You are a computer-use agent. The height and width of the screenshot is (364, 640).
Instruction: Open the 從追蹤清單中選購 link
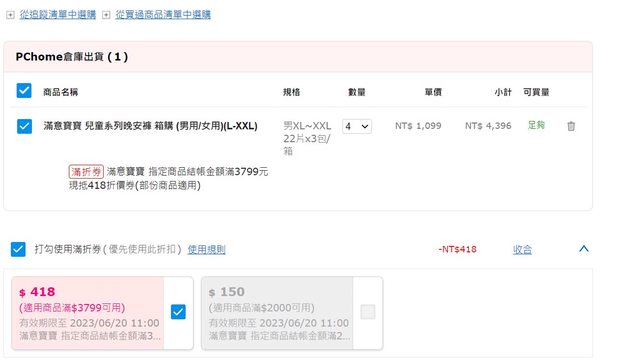point(58,15)
